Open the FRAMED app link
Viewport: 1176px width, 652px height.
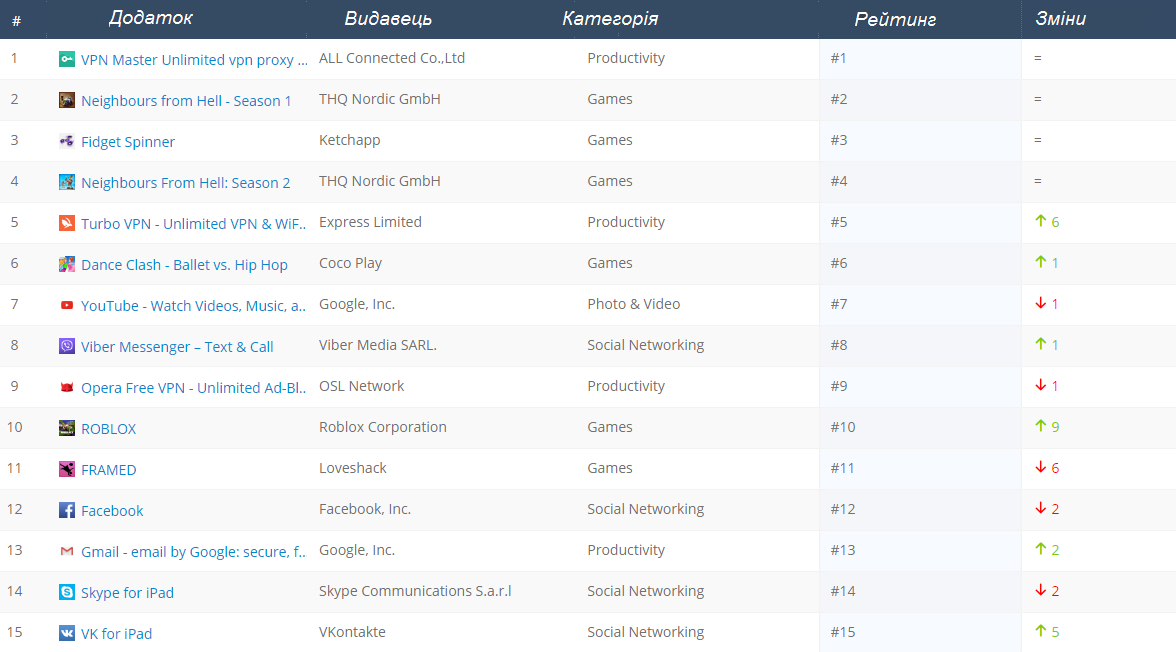[109, 470]
